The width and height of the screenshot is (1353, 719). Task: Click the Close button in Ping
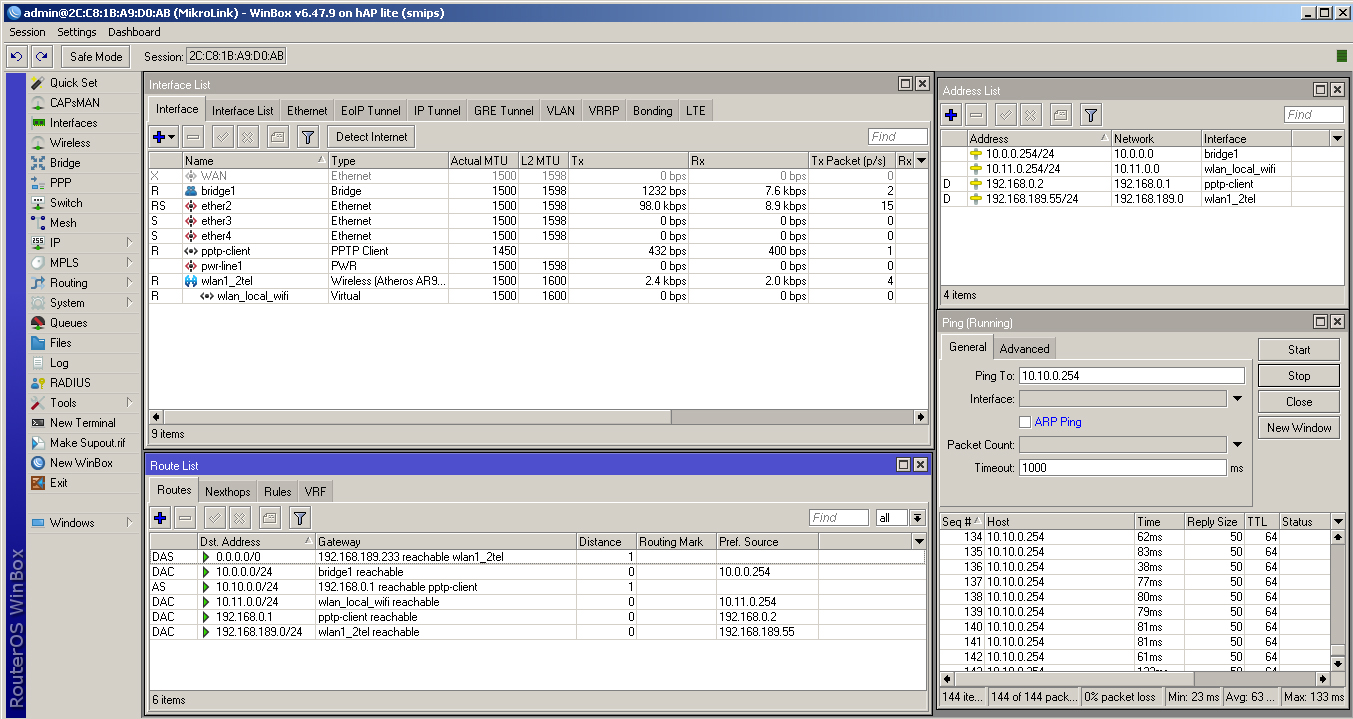tap(1299, 402)
